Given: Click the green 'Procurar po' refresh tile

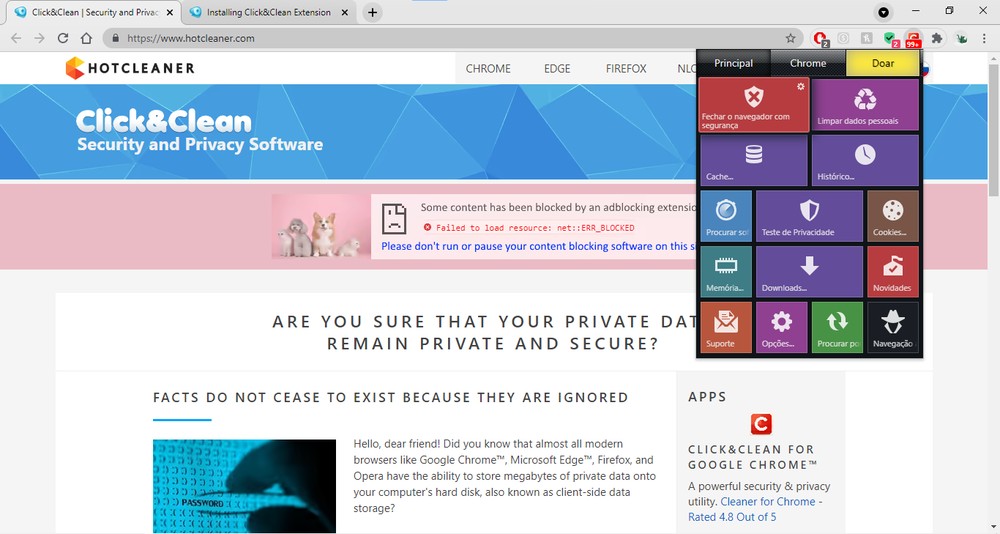Looking at the screenshot, I should coord(837,327).
